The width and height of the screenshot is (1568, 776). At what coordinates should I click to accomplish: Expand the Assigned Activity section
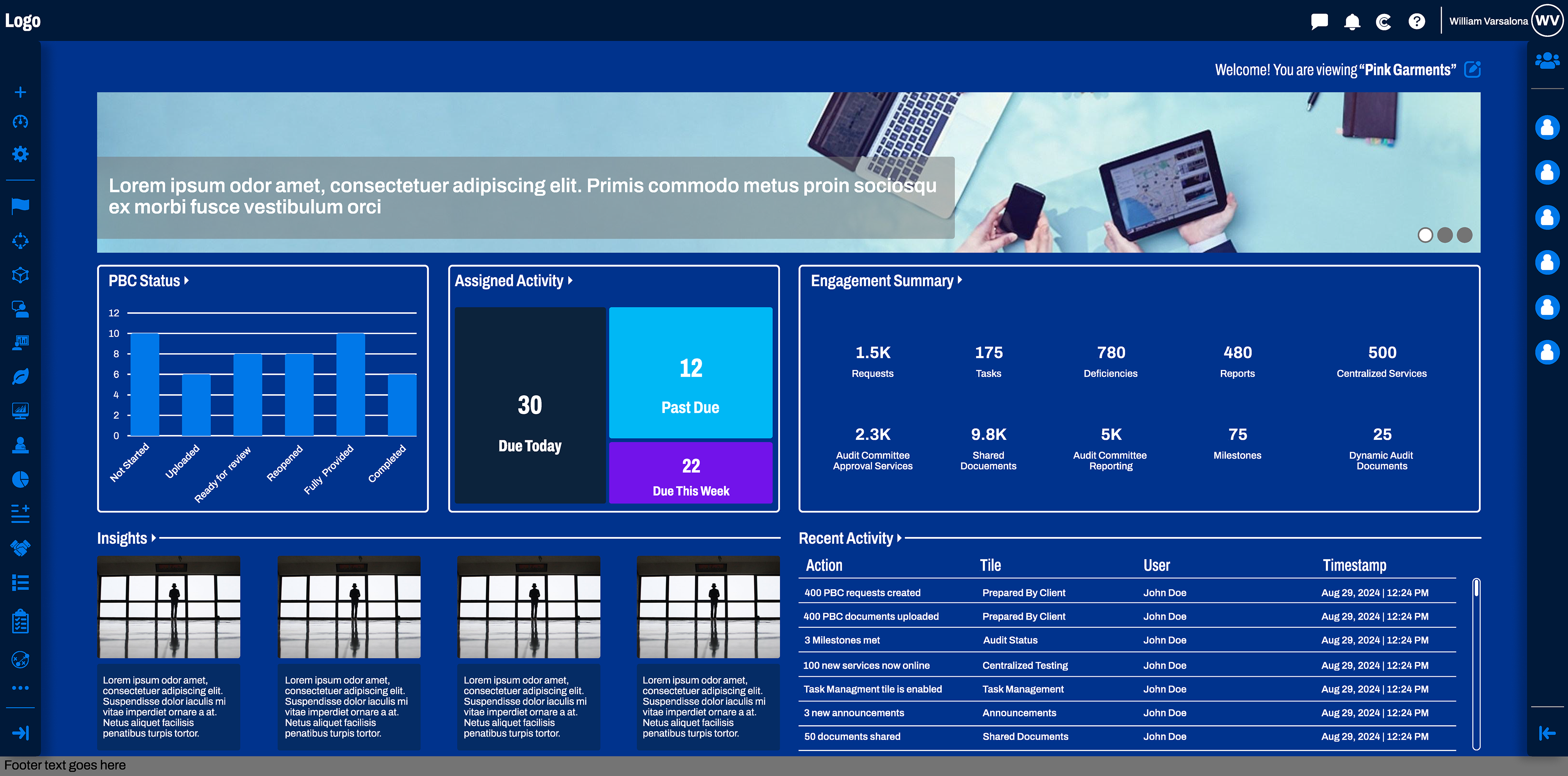[570, 281]
